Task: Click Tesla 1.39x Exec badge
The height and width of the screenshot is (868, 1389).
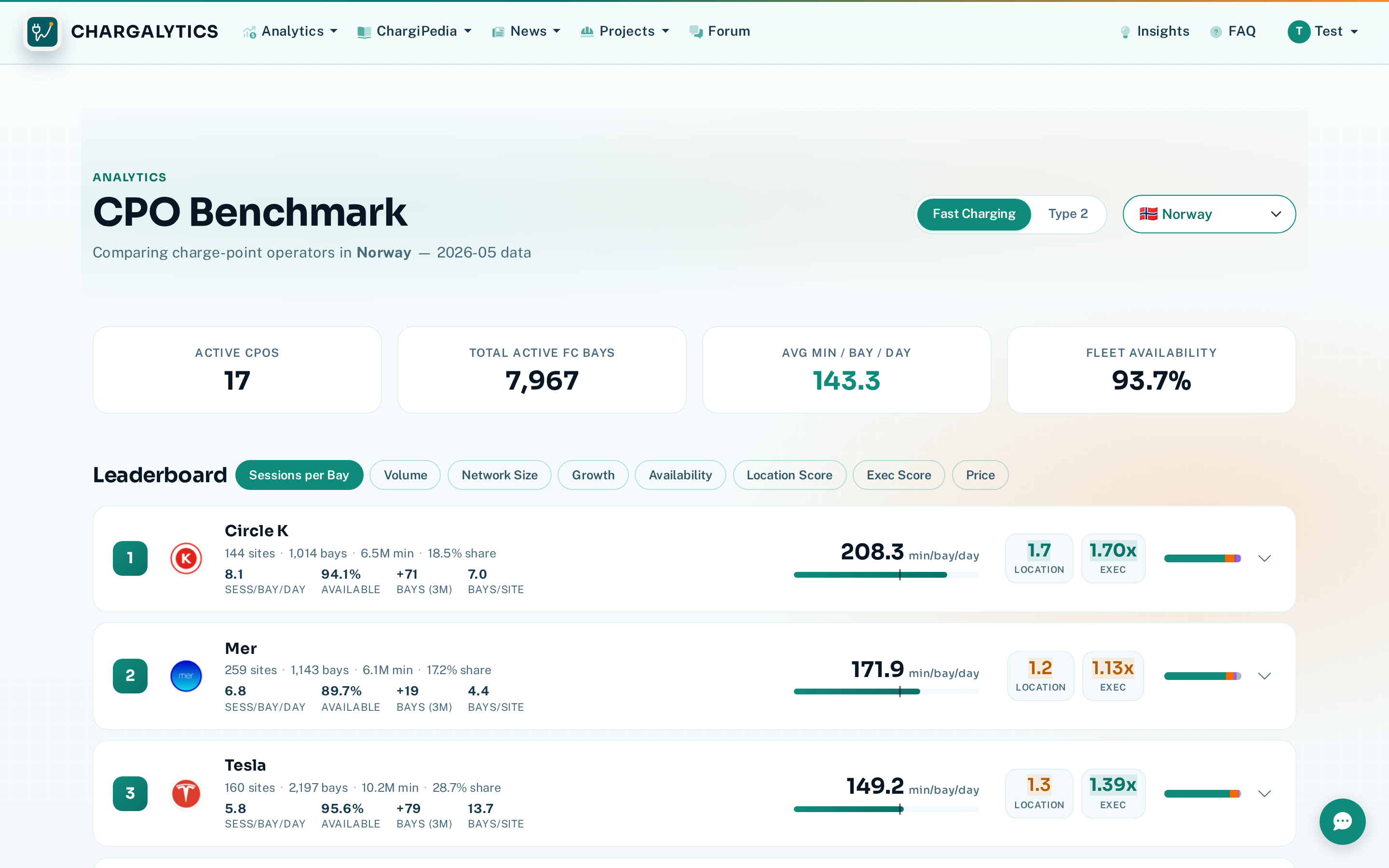Action: point(1113,793)
